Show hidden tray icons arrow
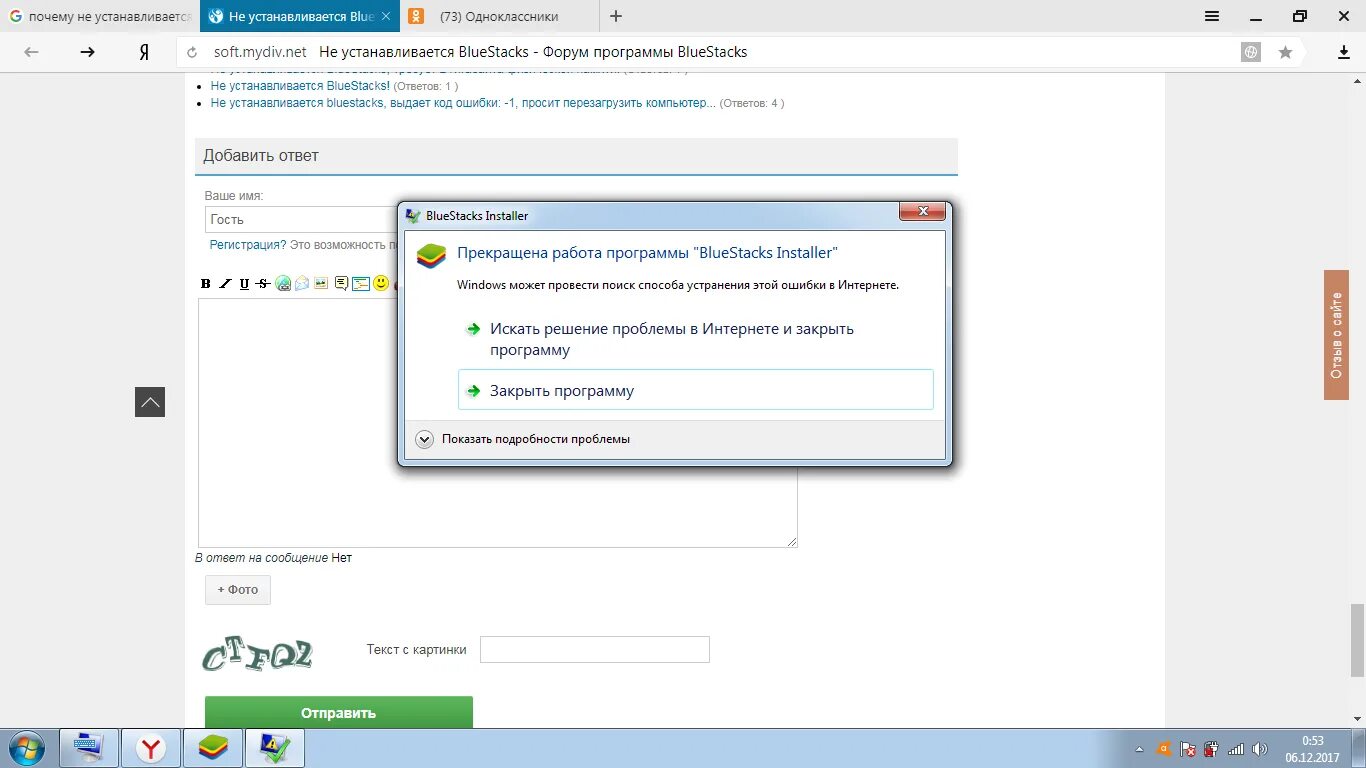The width and height of the screenshot is (1366, 768). (1140, 749)
